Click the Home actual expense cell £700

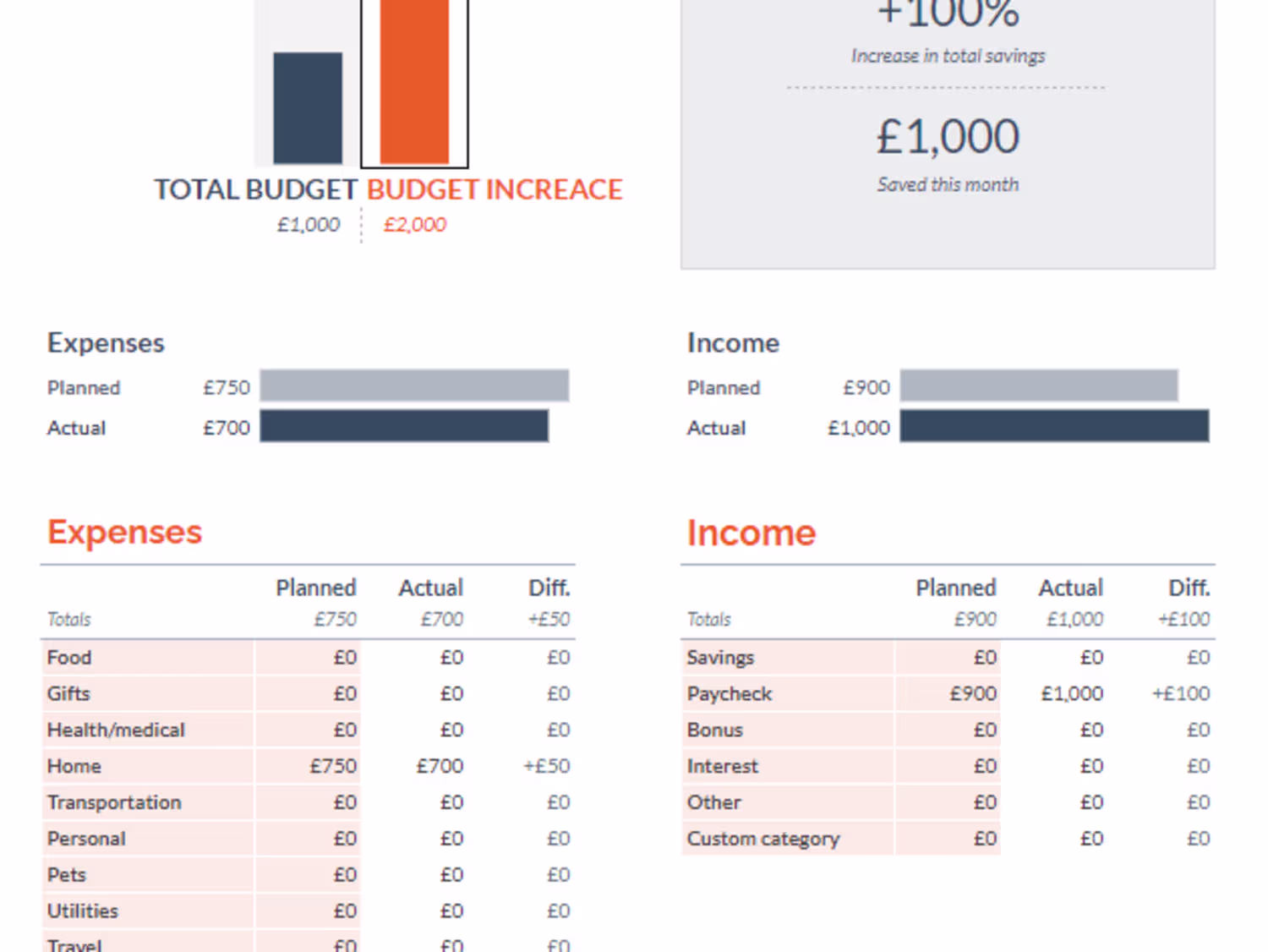pos(416,766)
